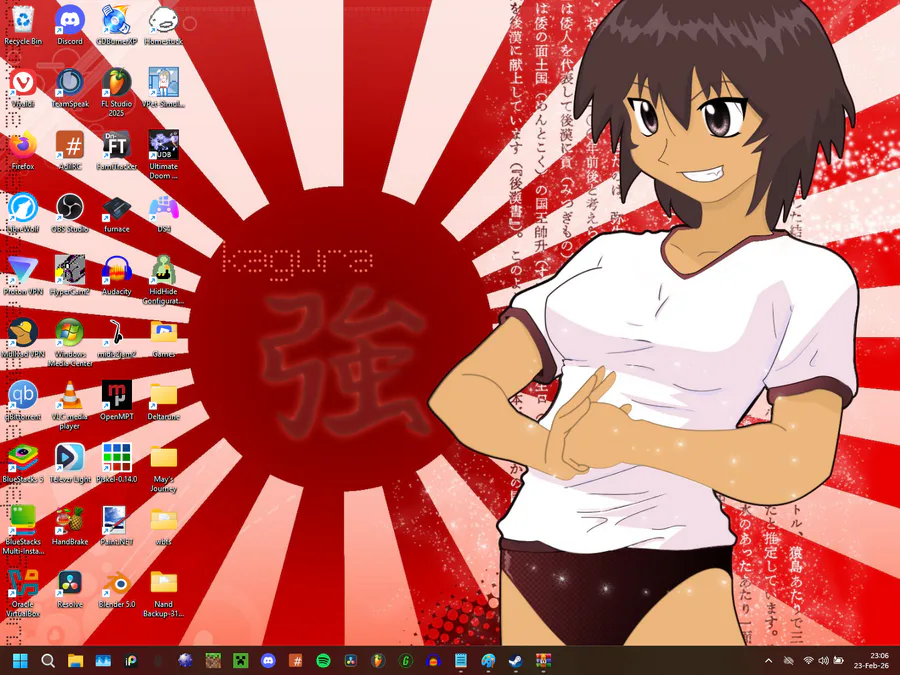The height and width of the screenshot is (675, 900).
Task: Select the Homestuck desktop icon
Action: point(164,26)
